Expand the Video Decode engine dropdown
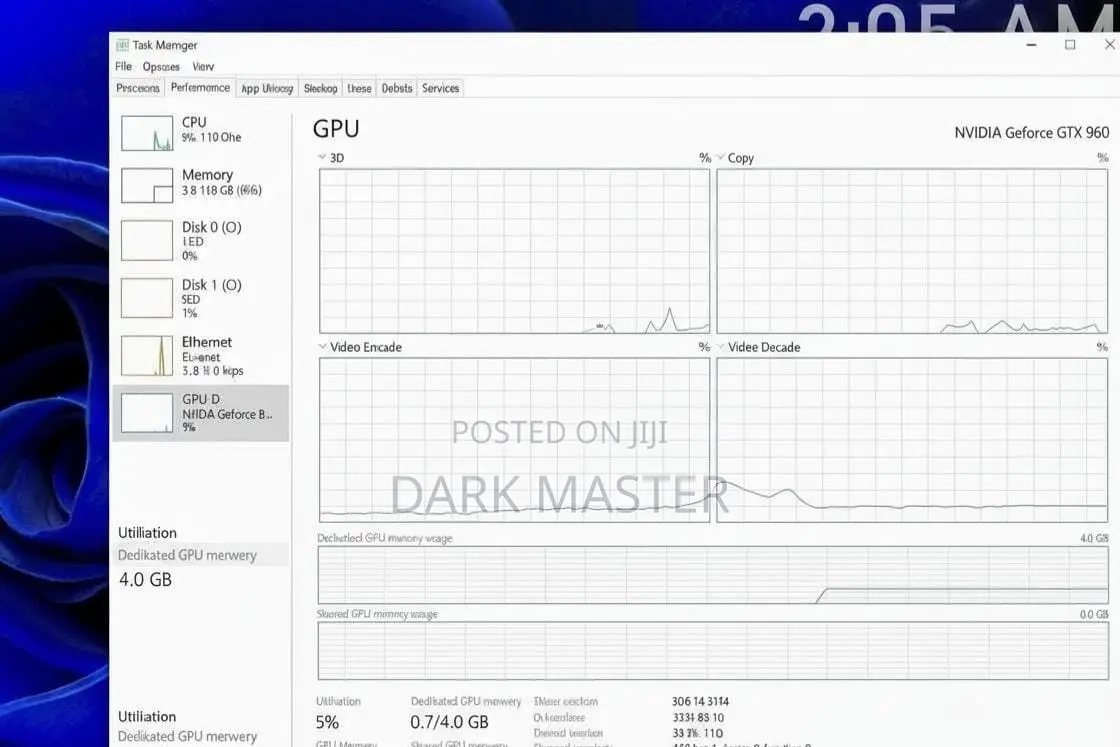 [x=721, y=346]
